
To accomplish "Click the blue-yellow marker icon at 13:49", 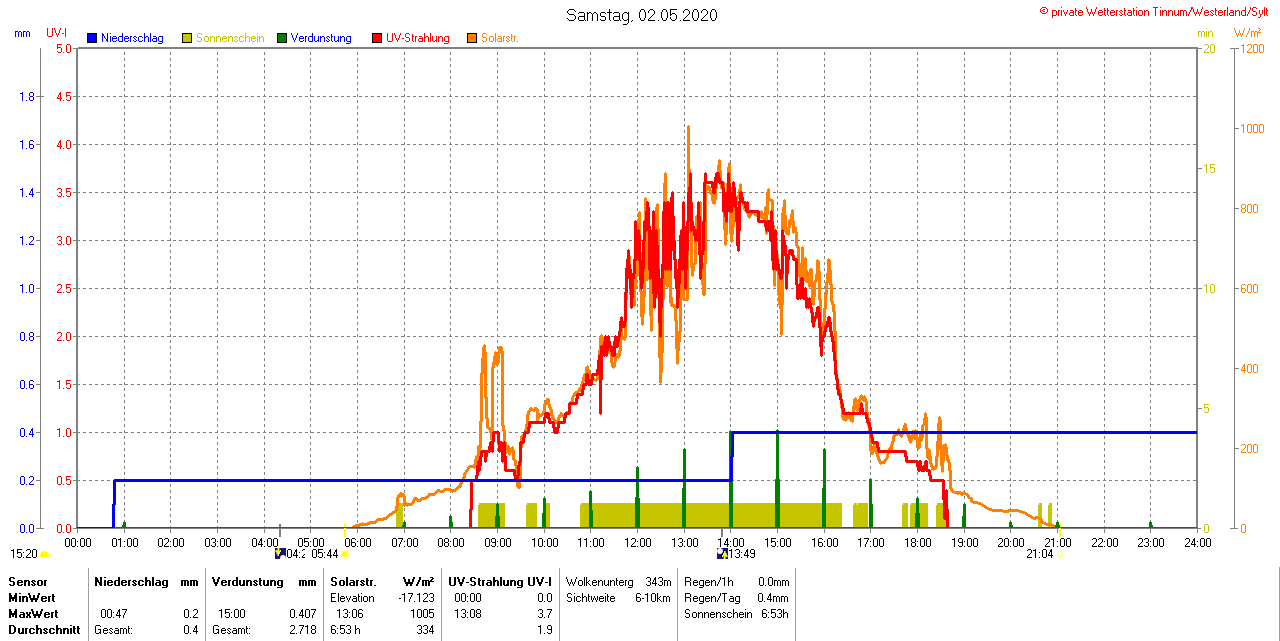I will (x=722, y=552).
